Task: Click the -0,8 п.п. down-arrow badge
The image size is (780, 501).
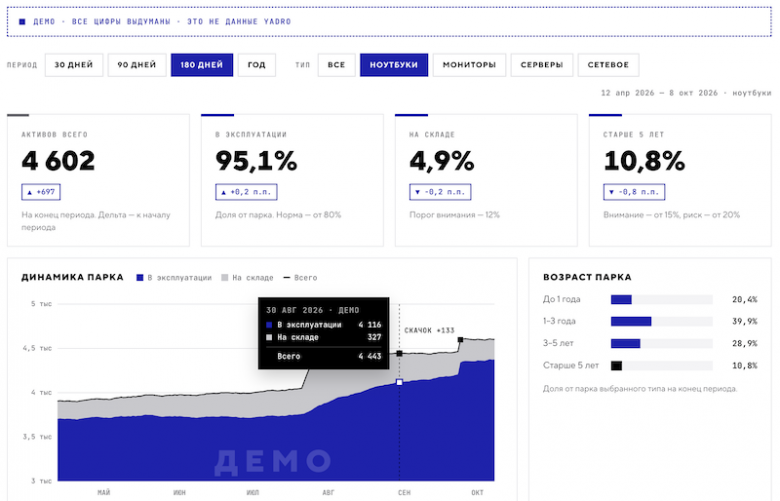Action: tap(634, 192)
